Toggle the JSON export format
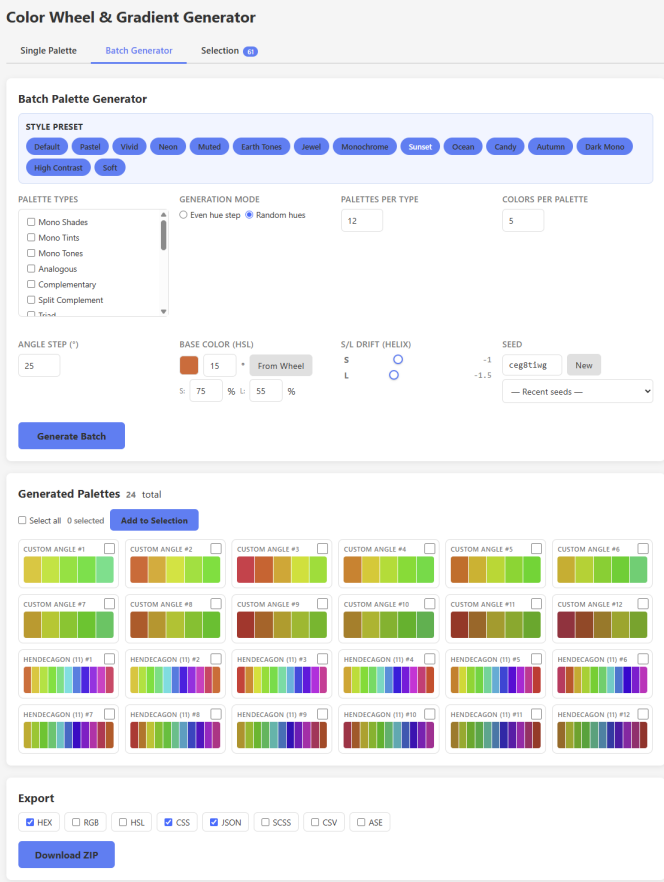Viewport: 664px width, 882px height. click(x=214, y=822)
